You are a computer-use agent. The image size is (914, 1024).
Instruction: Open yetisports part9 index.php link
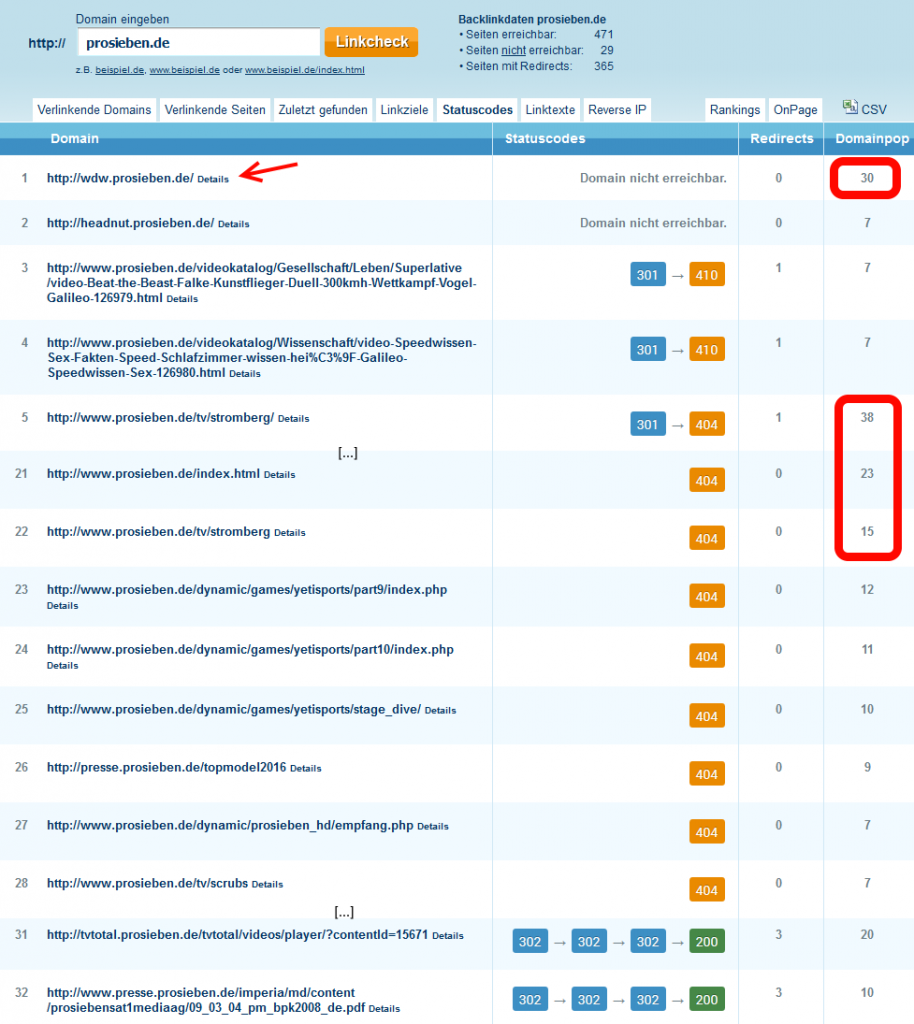(x=247, y=590)
